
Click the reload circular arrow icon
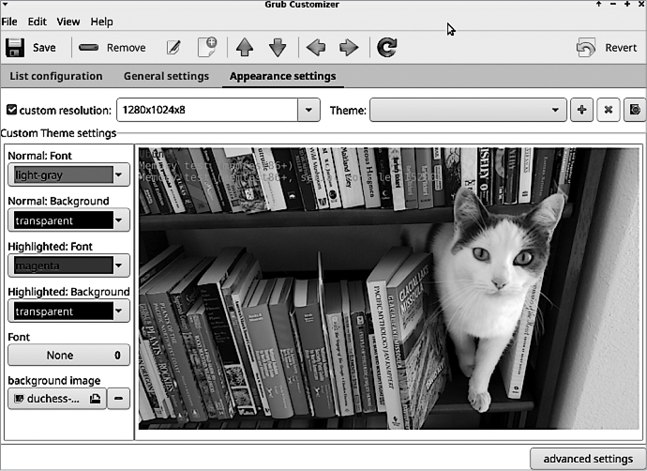[x=387, y=47]
